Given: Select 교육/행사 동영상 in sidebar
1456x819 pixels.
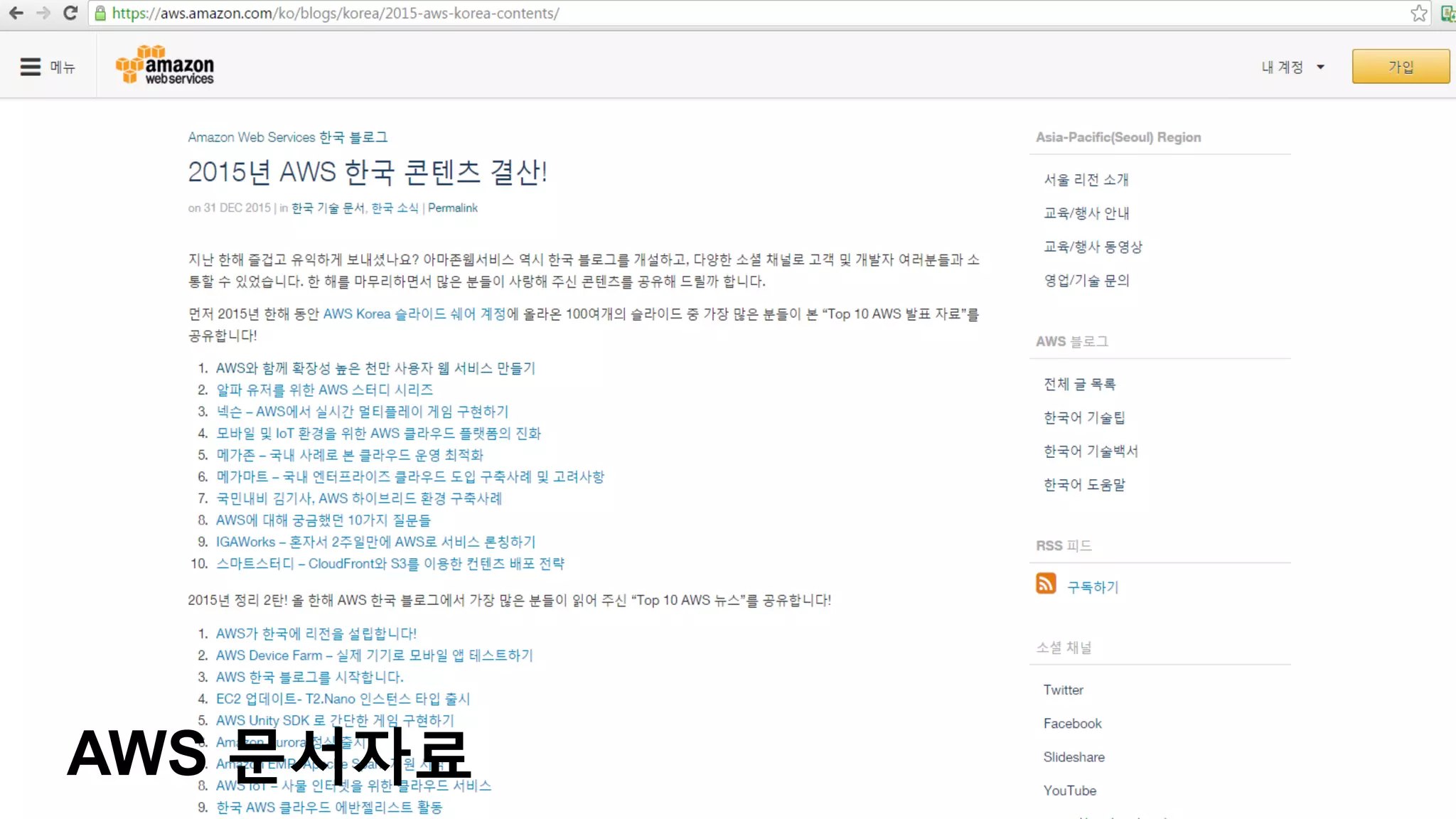Looking at the screenshot, I should pyautogui.click(x=1093, y=247).
